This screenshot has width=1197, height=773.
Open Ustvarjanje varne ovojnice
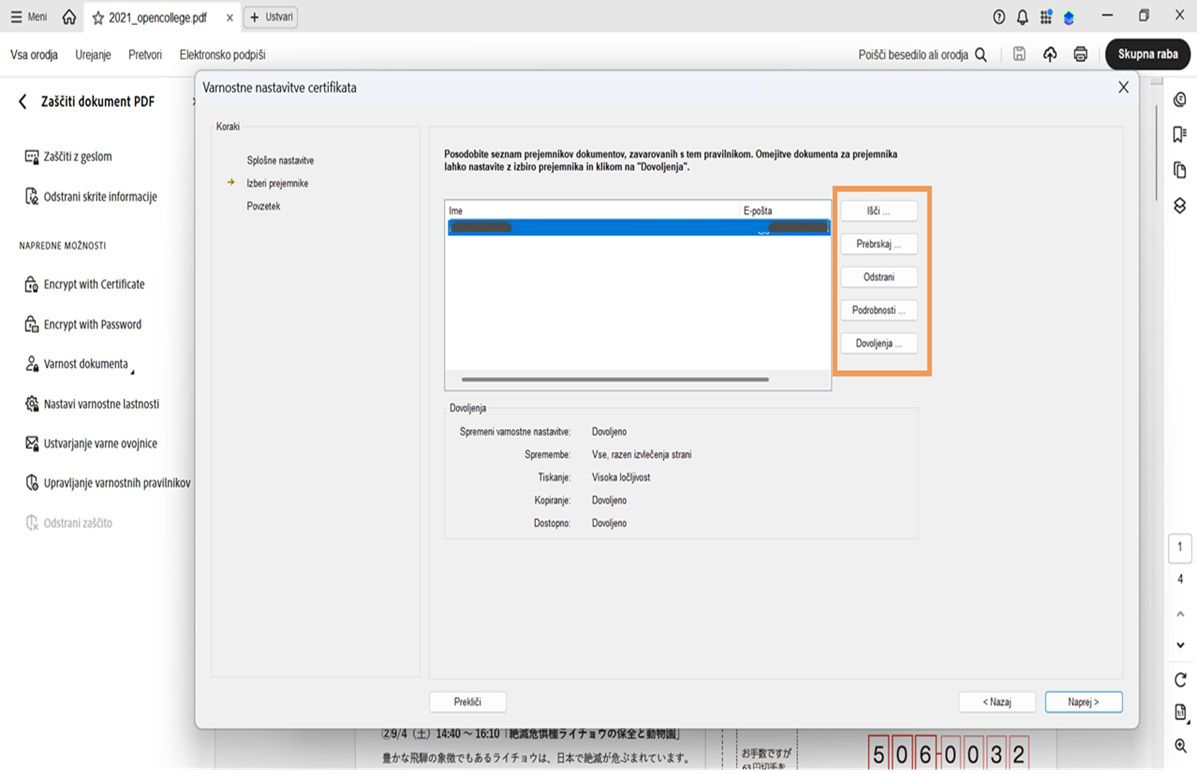(x=91, y=443)
